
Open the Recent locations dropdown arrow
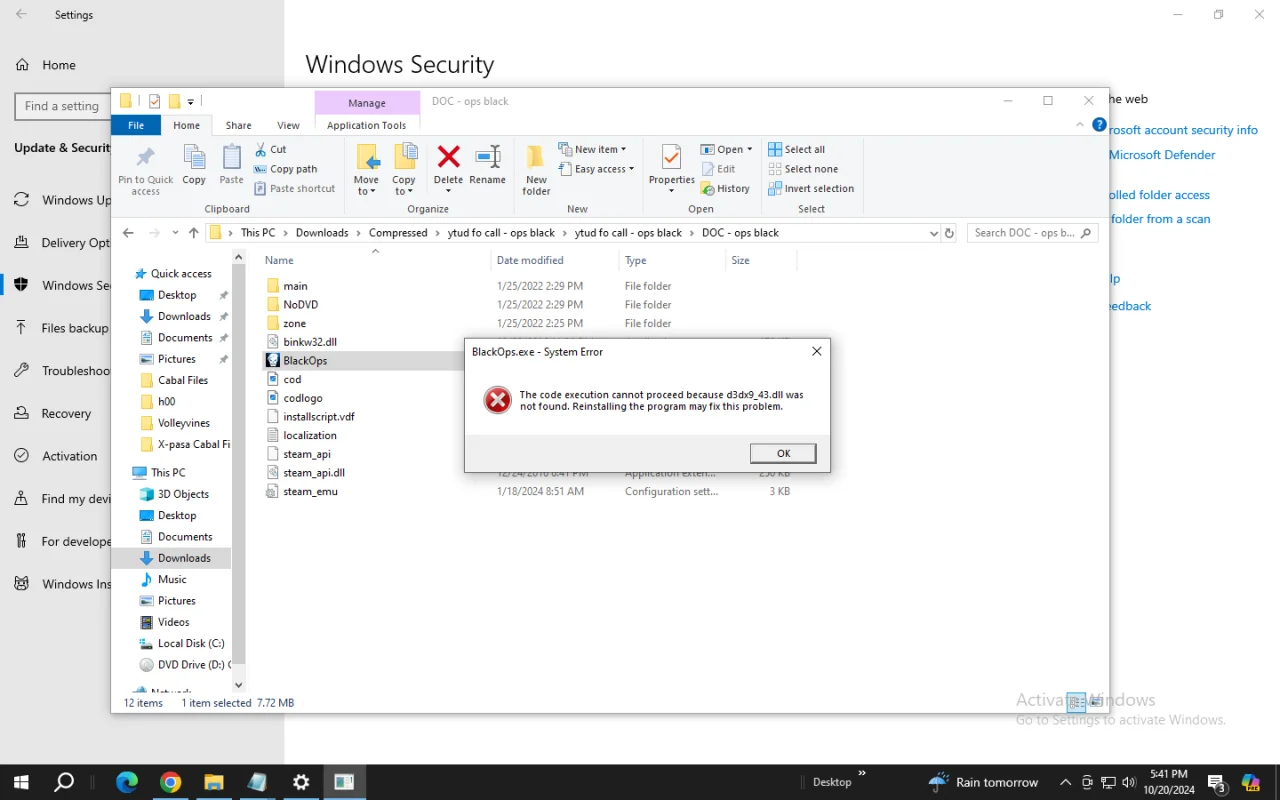[175, 233]
